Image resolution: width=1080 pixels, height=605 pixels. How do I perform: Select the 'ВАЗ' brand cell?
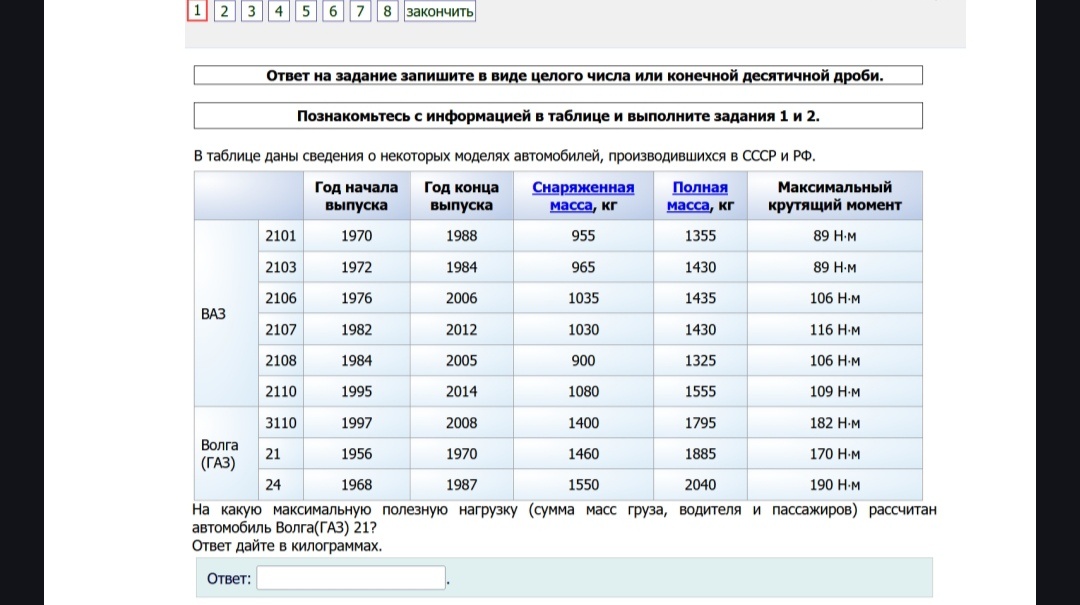click(x=227, y=314)
